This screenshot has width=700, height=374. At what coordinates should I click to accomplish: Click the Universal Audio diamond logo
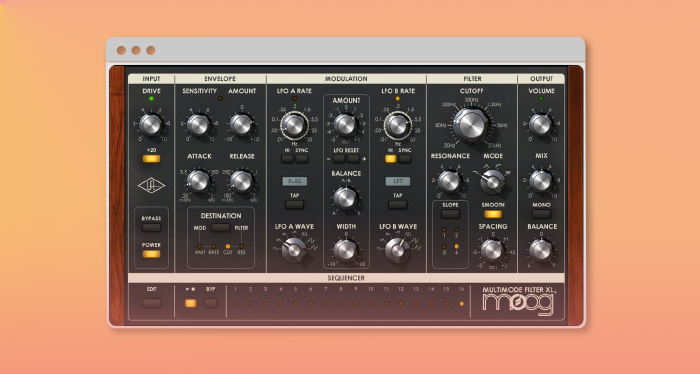tap(151, 185)
